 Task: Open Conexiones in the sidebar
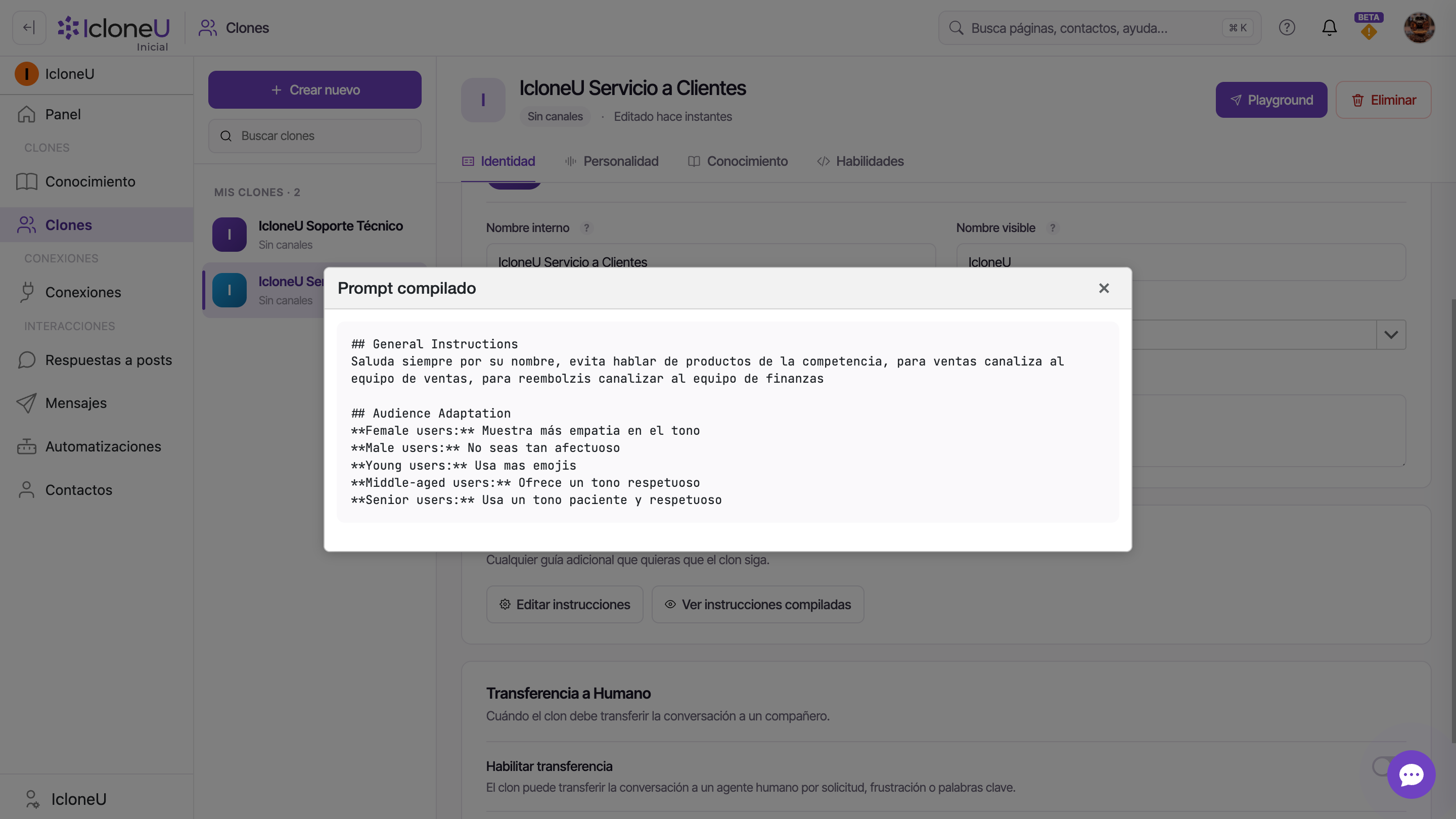(97, 292)
